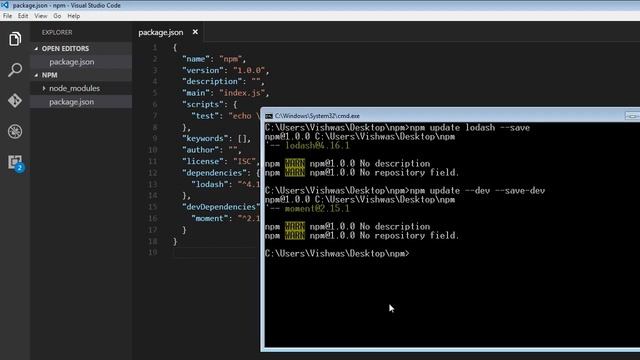The image size is (640, 360).
Task: Expand the node_modules folder
Action: 44,88
